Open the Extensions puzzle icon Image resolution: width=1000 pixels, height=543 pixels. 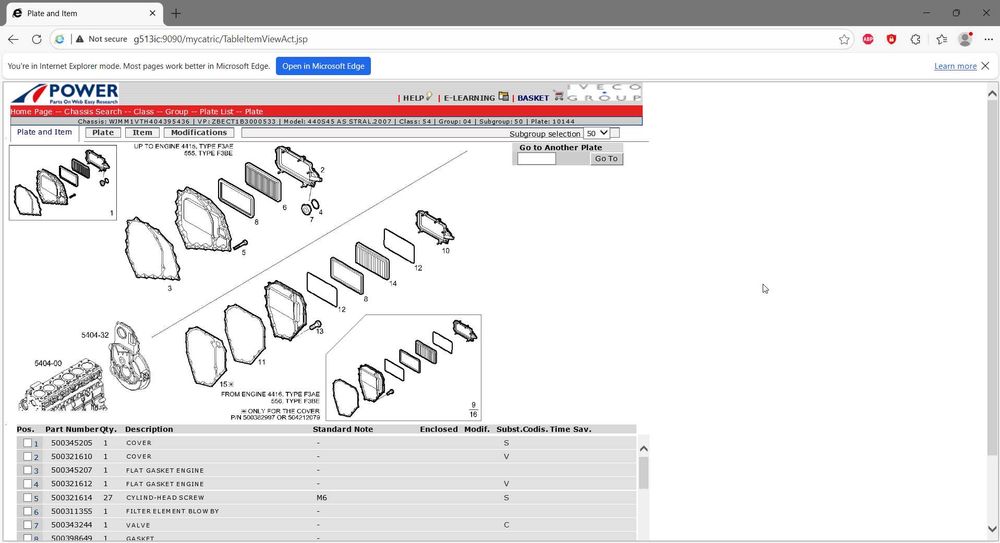916,40
